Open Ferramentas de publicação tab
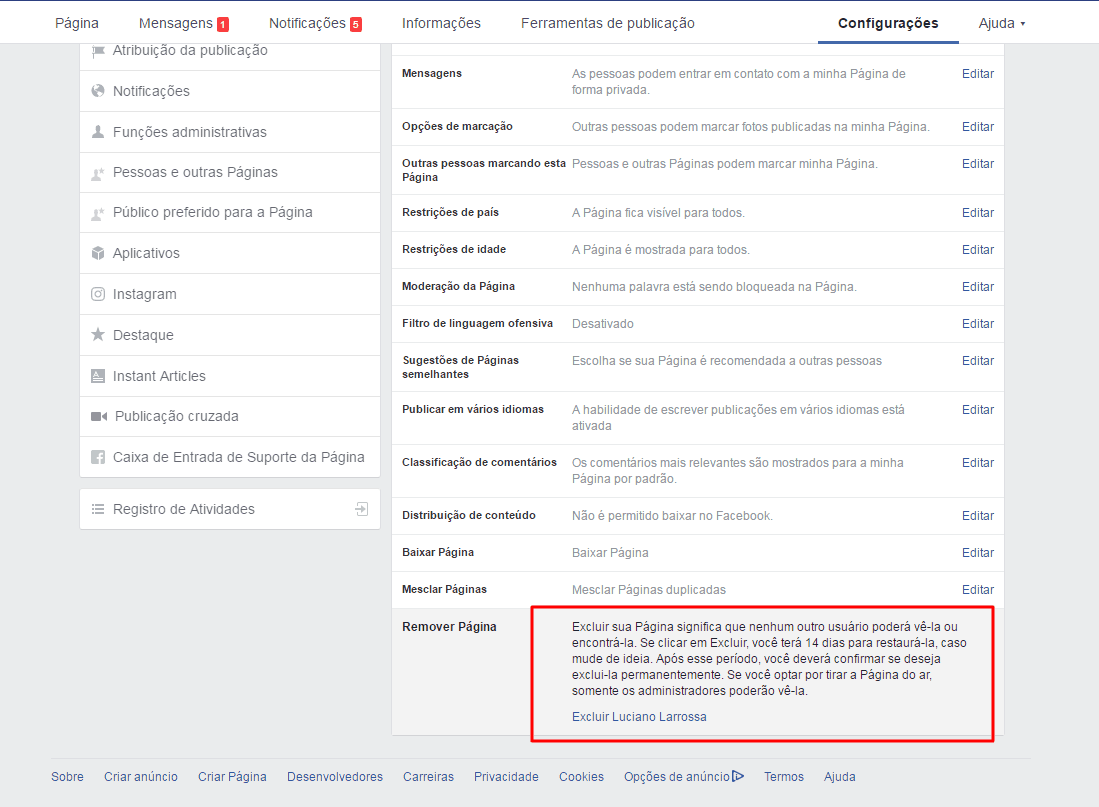This screenshot has height=807, width=1099. pyautogui.click(x=608, y=23)
